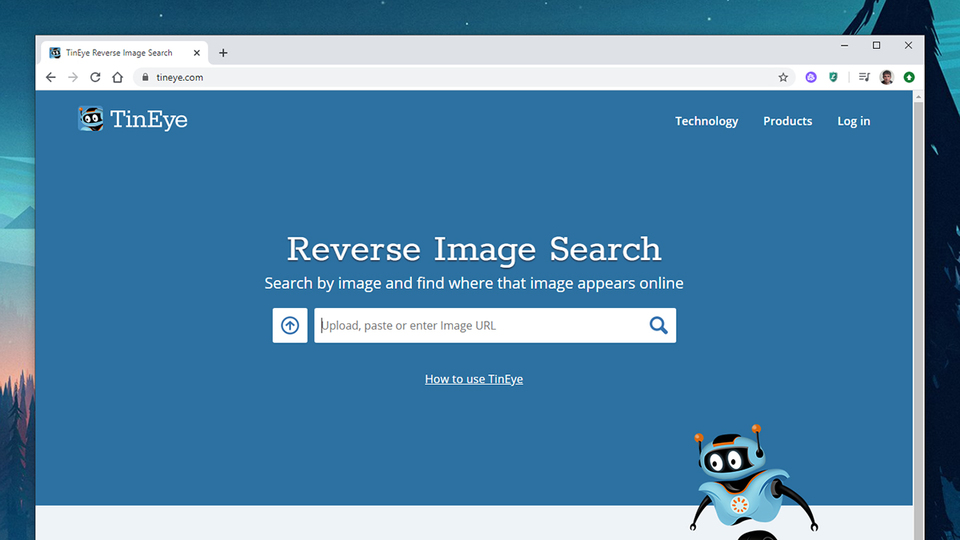The height and width of the screenshot is (540, 960).
Task: Click the TinEye robot logo icon
Action: coord(91,119)
